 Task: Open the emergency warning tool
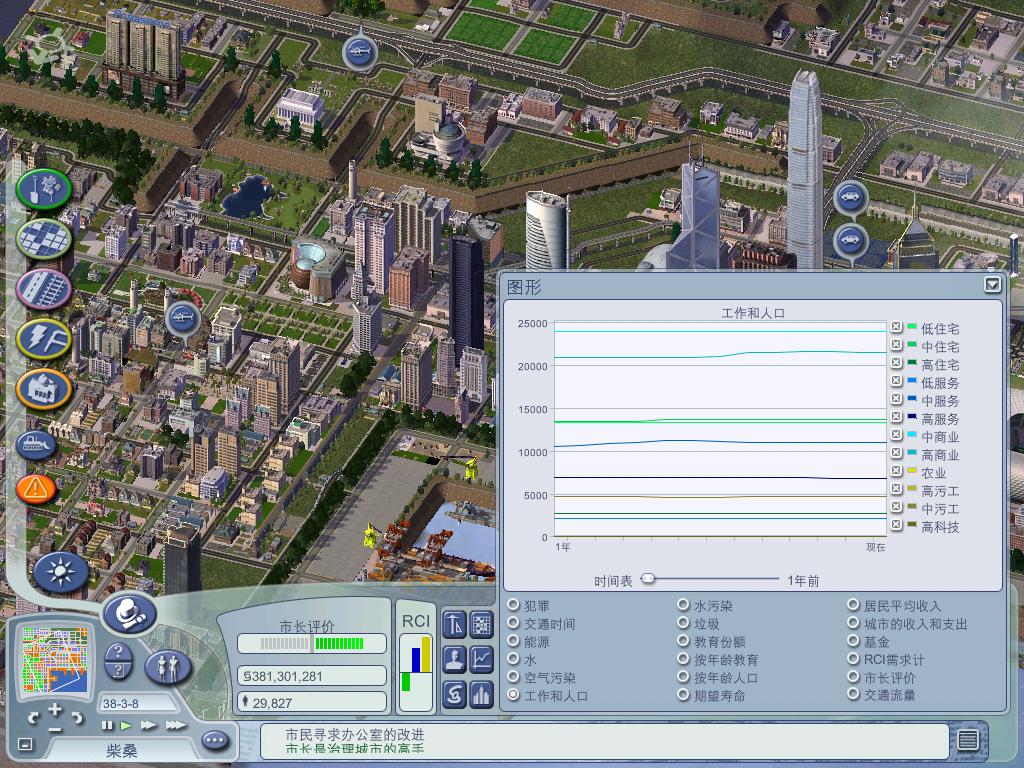coord(35,487)
